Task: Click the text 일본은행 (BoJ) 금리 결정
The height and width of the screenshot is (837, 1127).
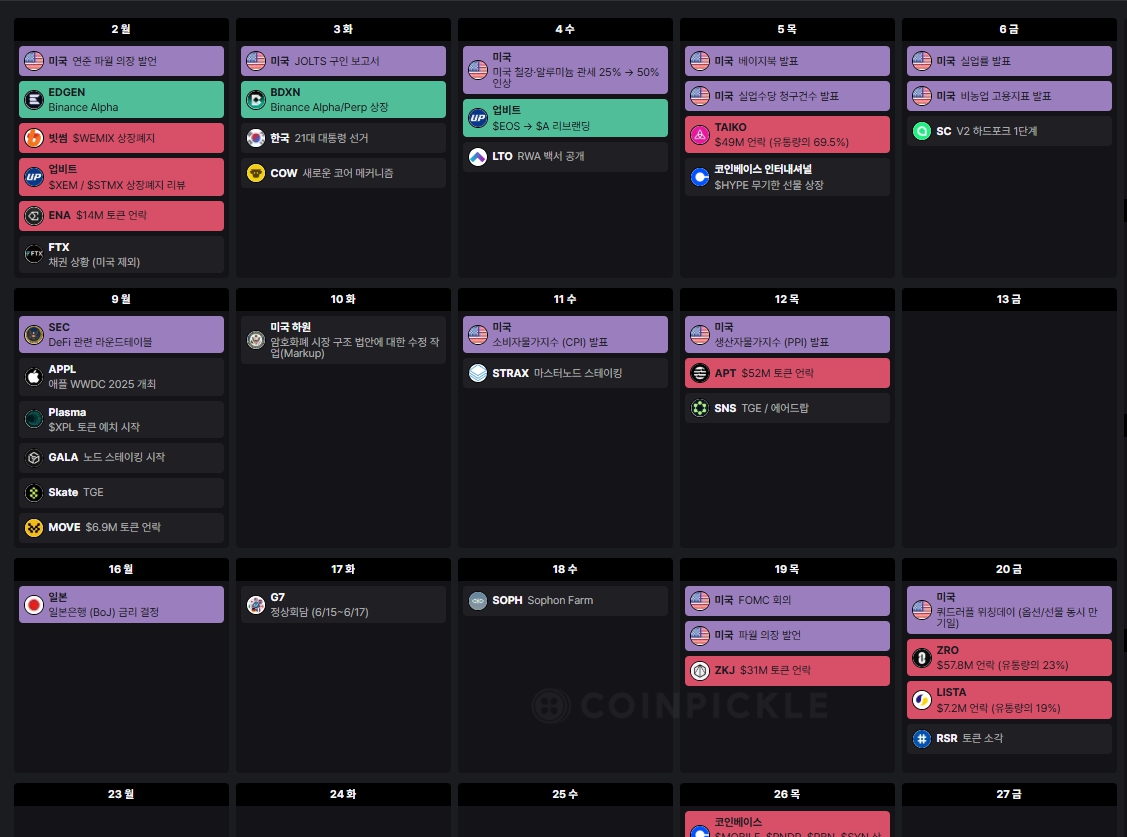Action: 104,613
